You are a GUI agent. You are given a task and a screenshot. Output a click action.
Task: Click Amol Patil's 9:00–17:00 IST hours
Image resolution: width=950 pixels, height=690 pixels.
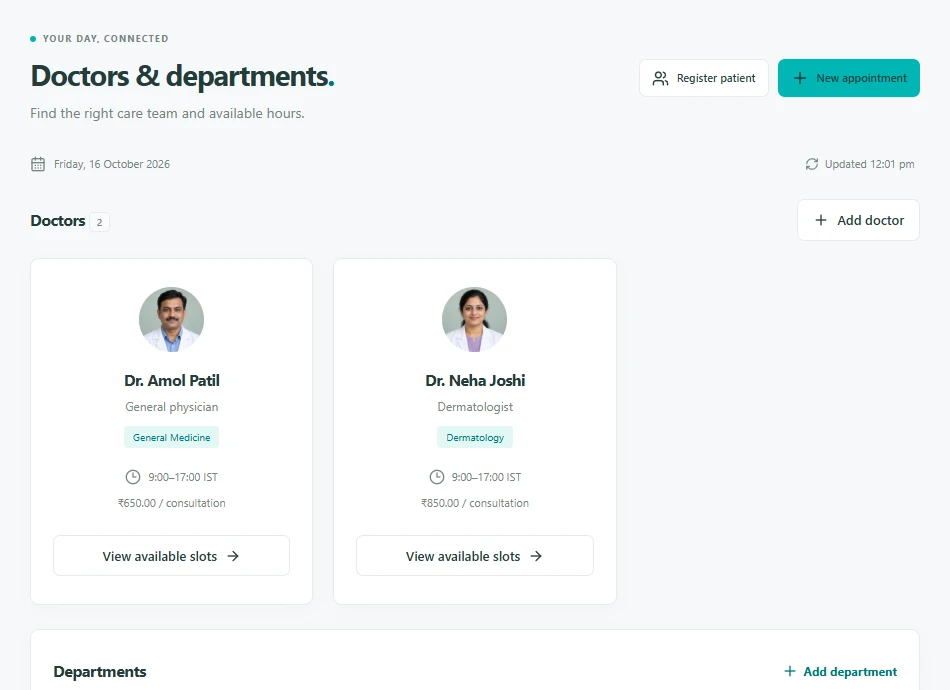coord(183,477)
